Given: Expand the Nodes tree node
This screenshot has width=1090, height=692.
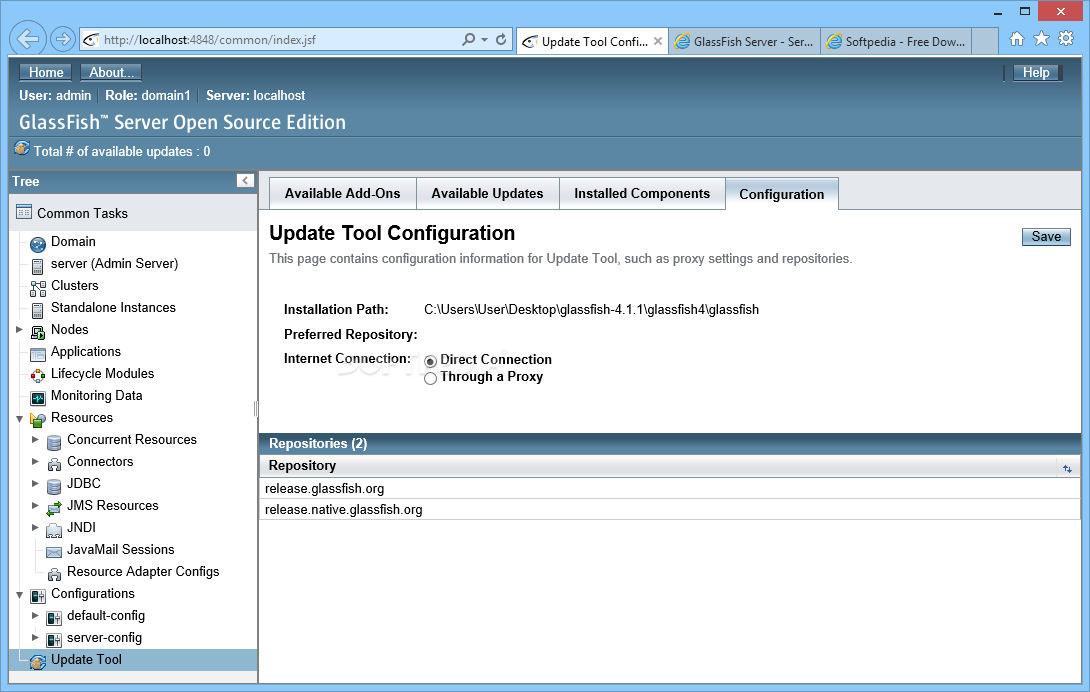Looking at the screenshot, I should pyautogui.click(x=19, y=330).
